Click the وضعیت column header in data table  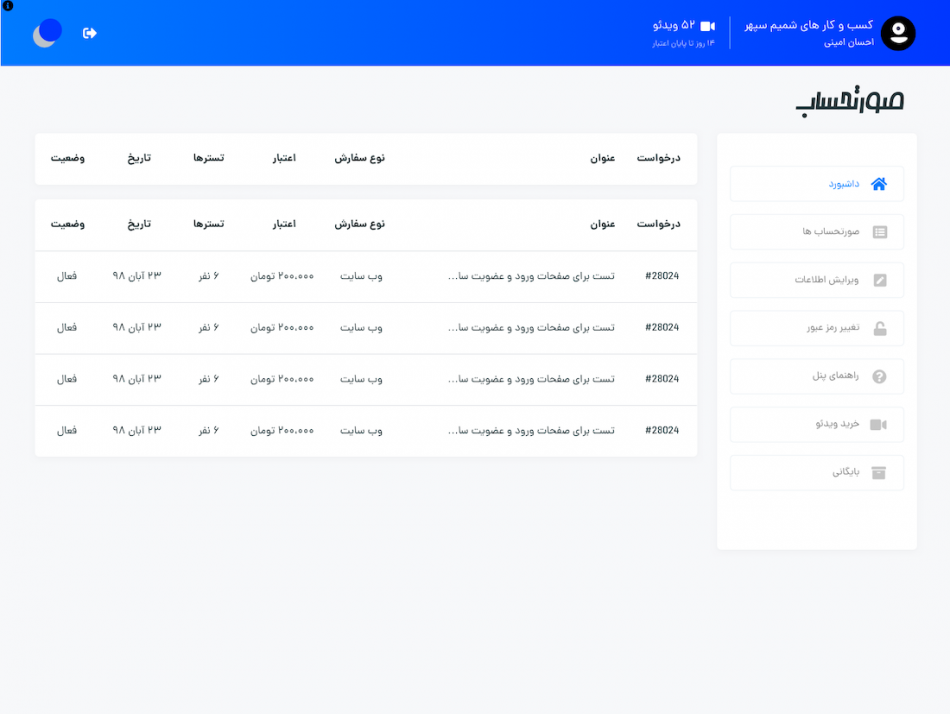pyautogui.click(x=67, y=224)
